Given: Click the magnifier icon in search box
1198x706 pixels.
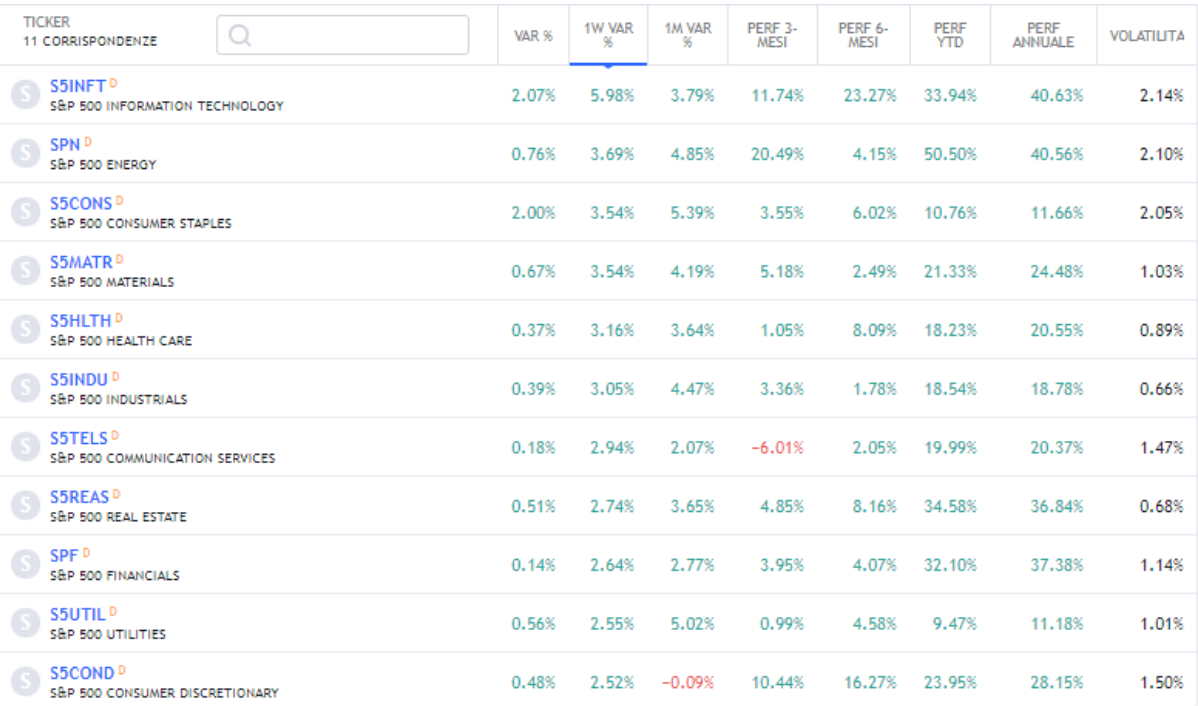Looking at the screenshot, I should tap(239, 35).
